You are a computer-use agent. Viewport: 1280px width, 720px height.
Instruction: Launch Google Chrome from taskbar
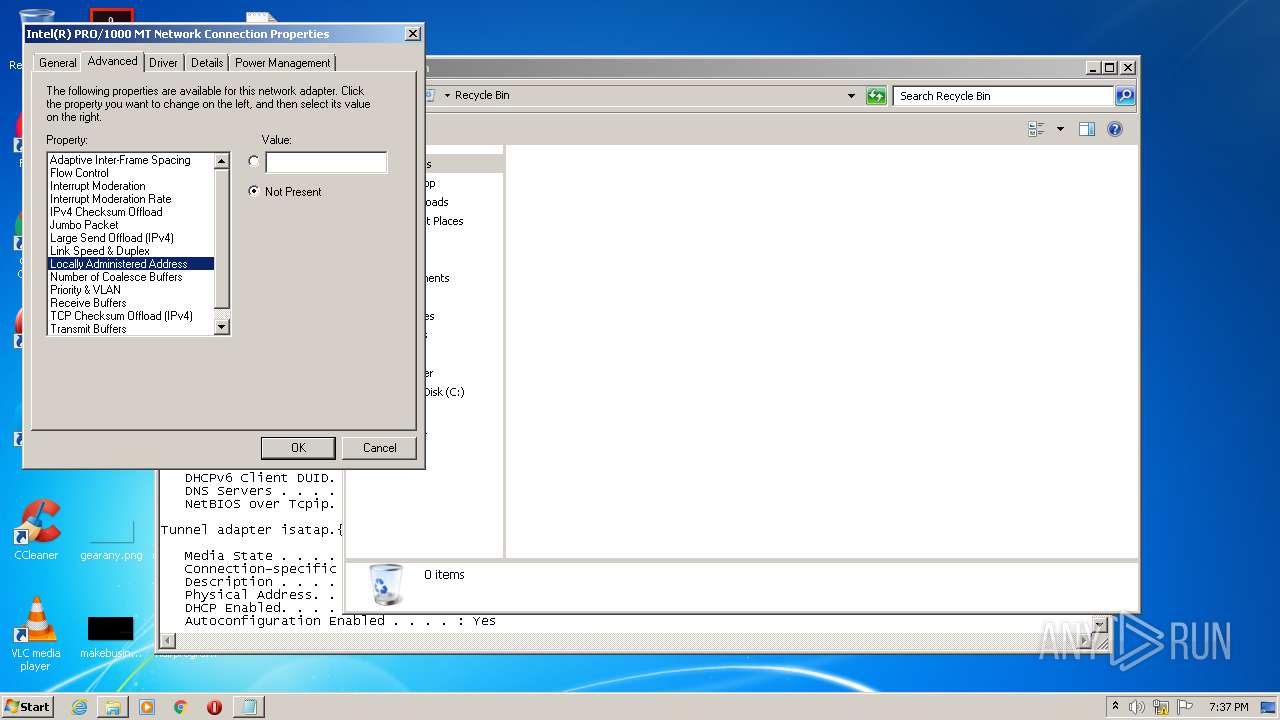(x=181, y=707)
